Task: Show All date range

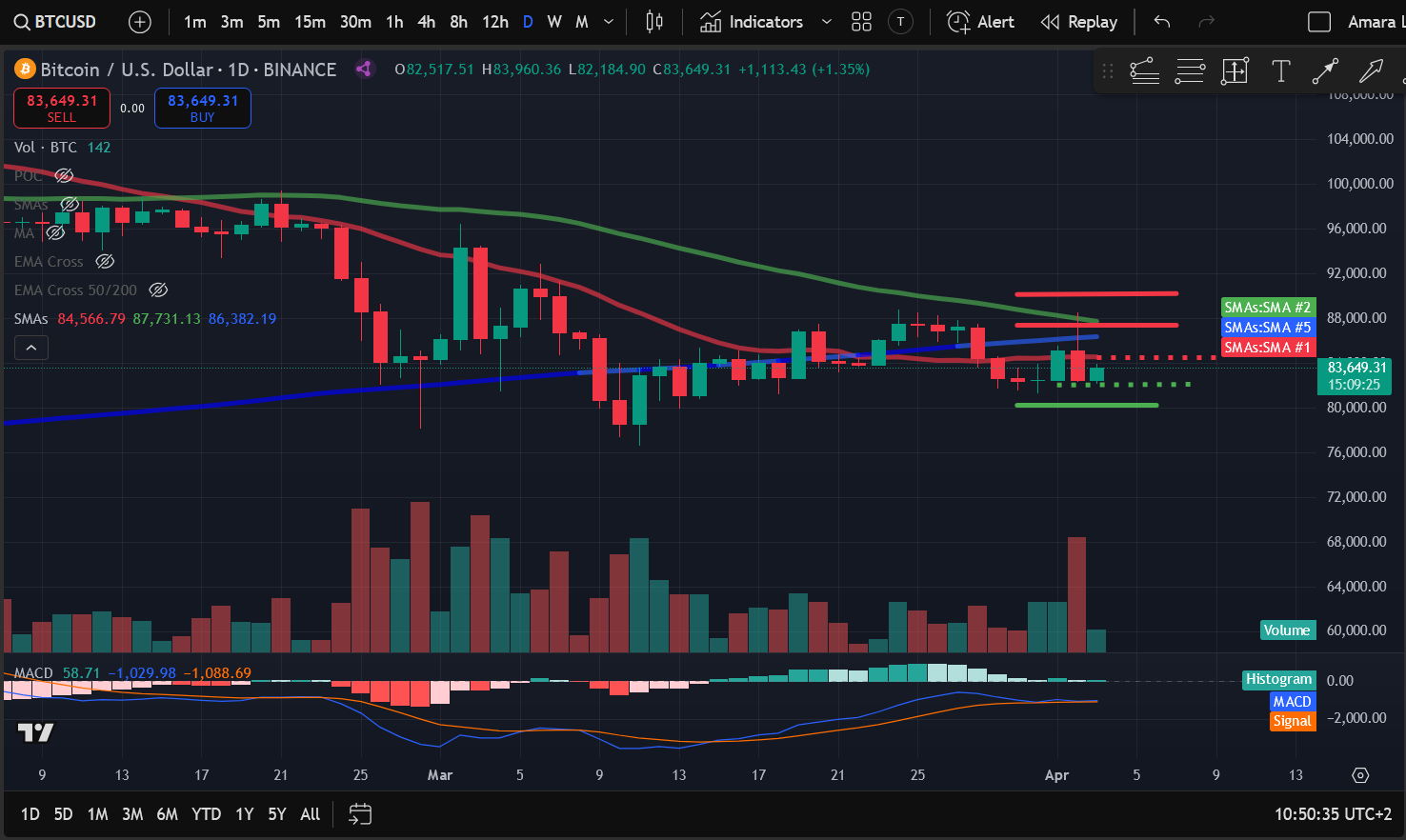Action: [x=310, y=814]
